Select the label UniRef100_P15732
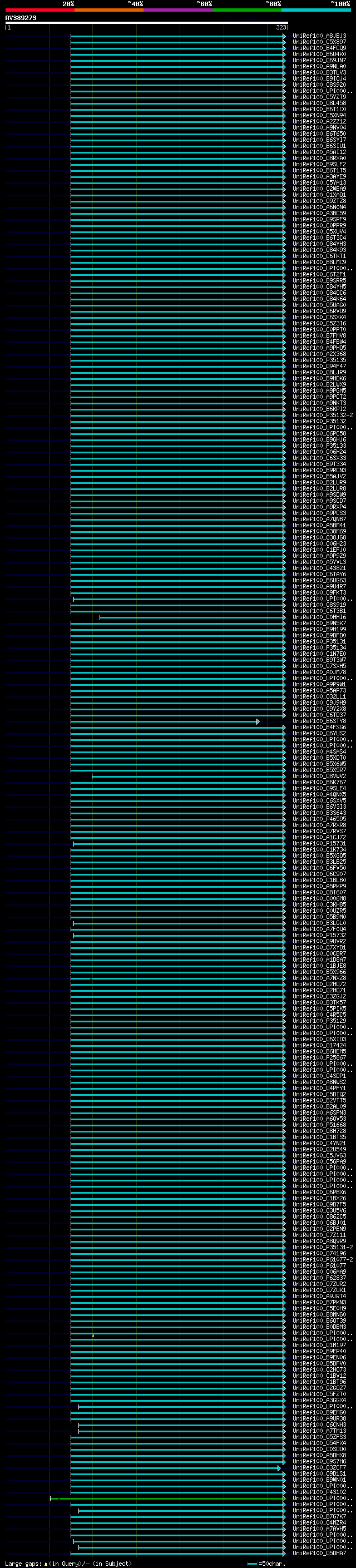 (319, 936)
